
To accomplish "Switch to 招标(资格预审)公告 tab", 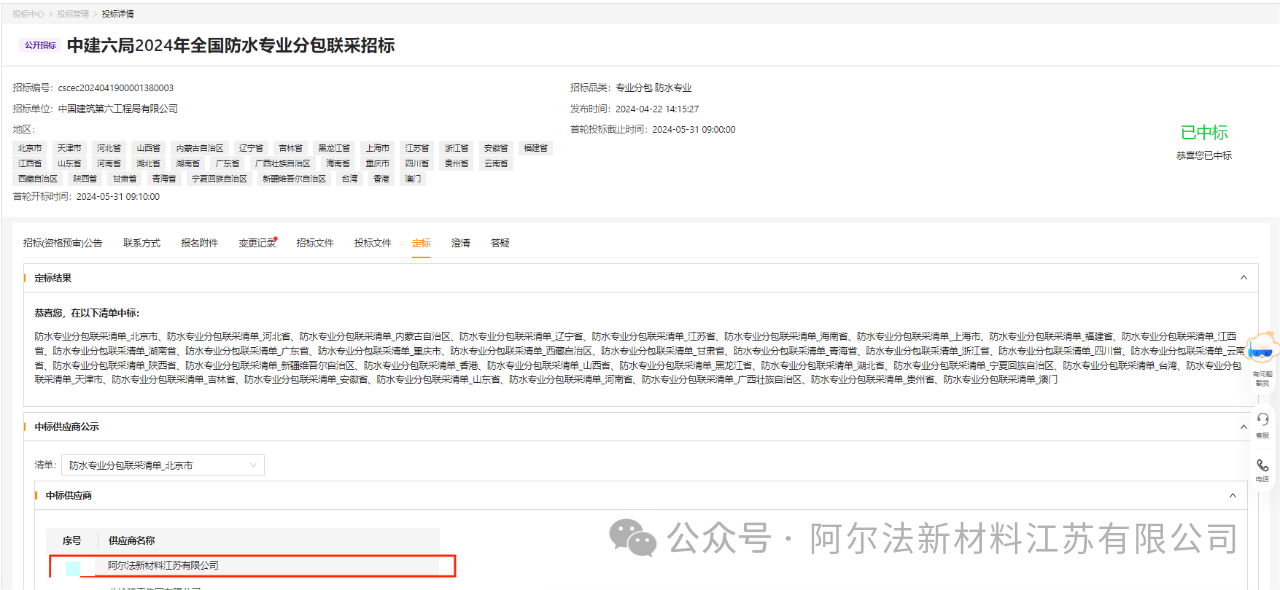I will (63, 243).
